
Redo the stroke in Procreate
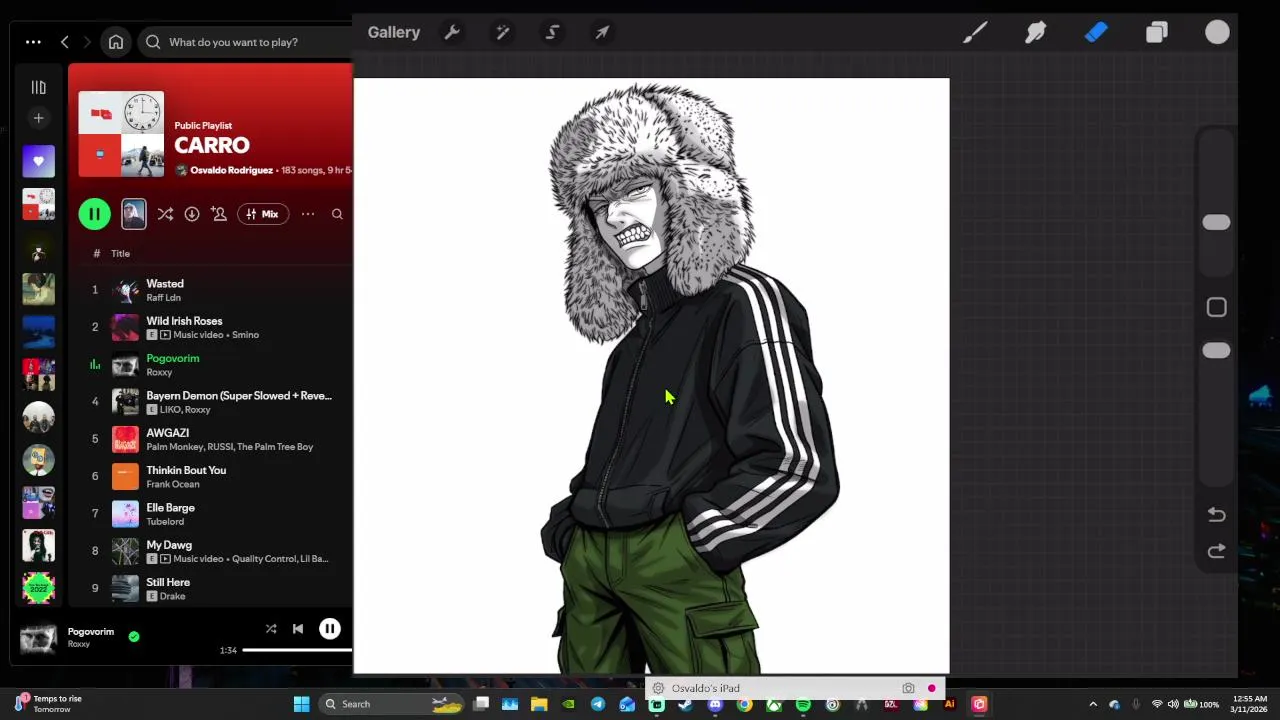pyautogui.click(x=1216, y=551)
